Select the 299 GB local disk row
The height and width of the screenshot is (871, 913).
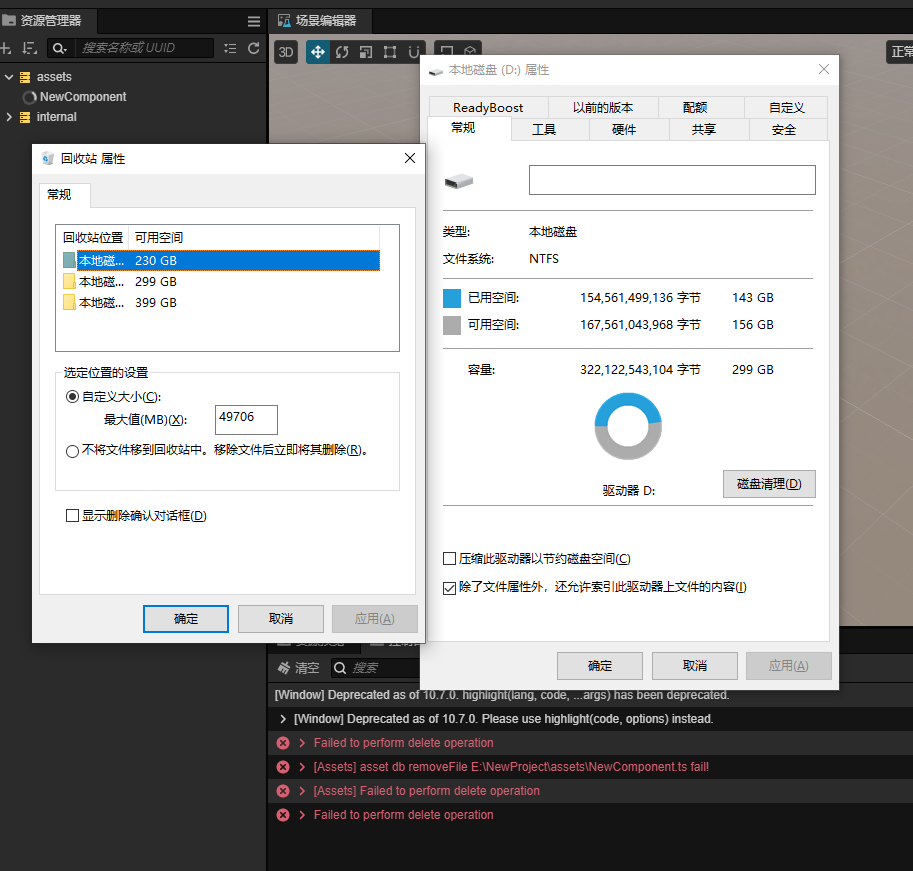221,282
